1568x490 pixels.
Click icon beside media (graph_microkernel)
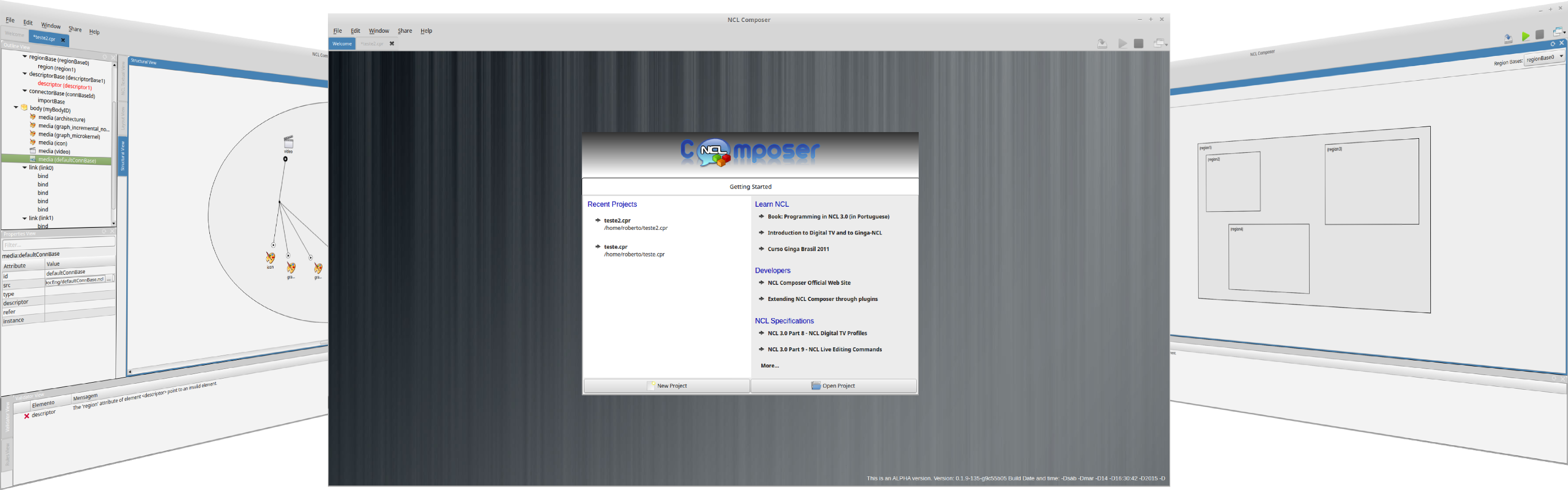point(33,133)
